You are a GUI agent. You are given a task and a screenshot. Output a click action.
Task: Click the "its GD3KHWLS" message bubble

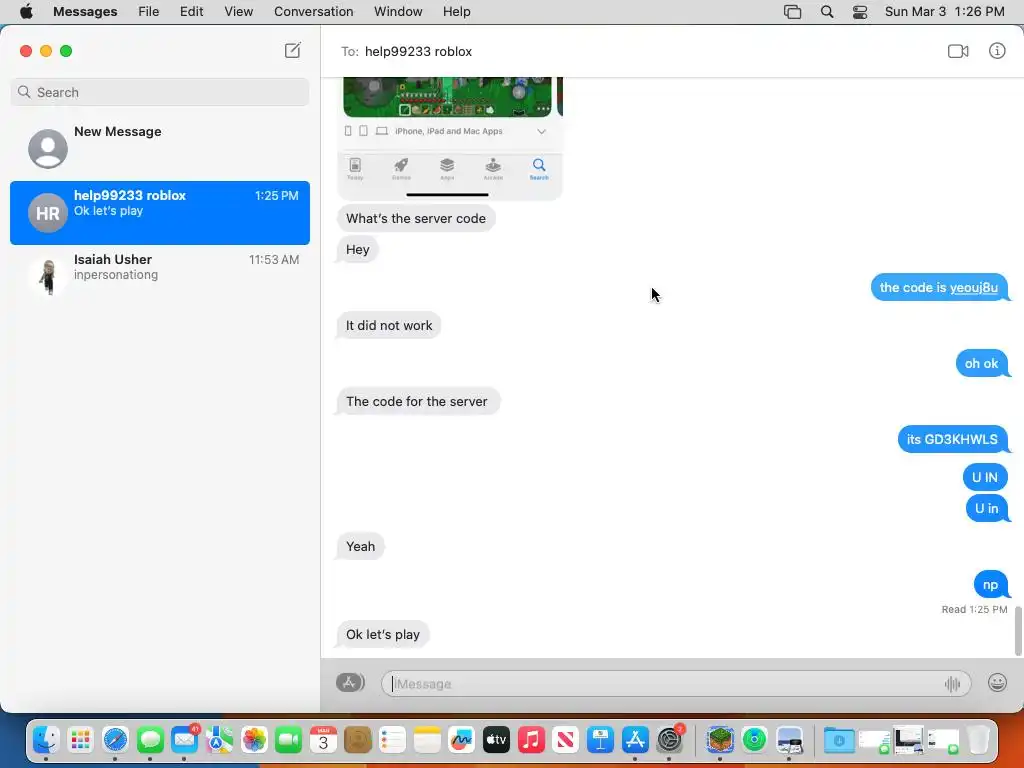(952, 440)
